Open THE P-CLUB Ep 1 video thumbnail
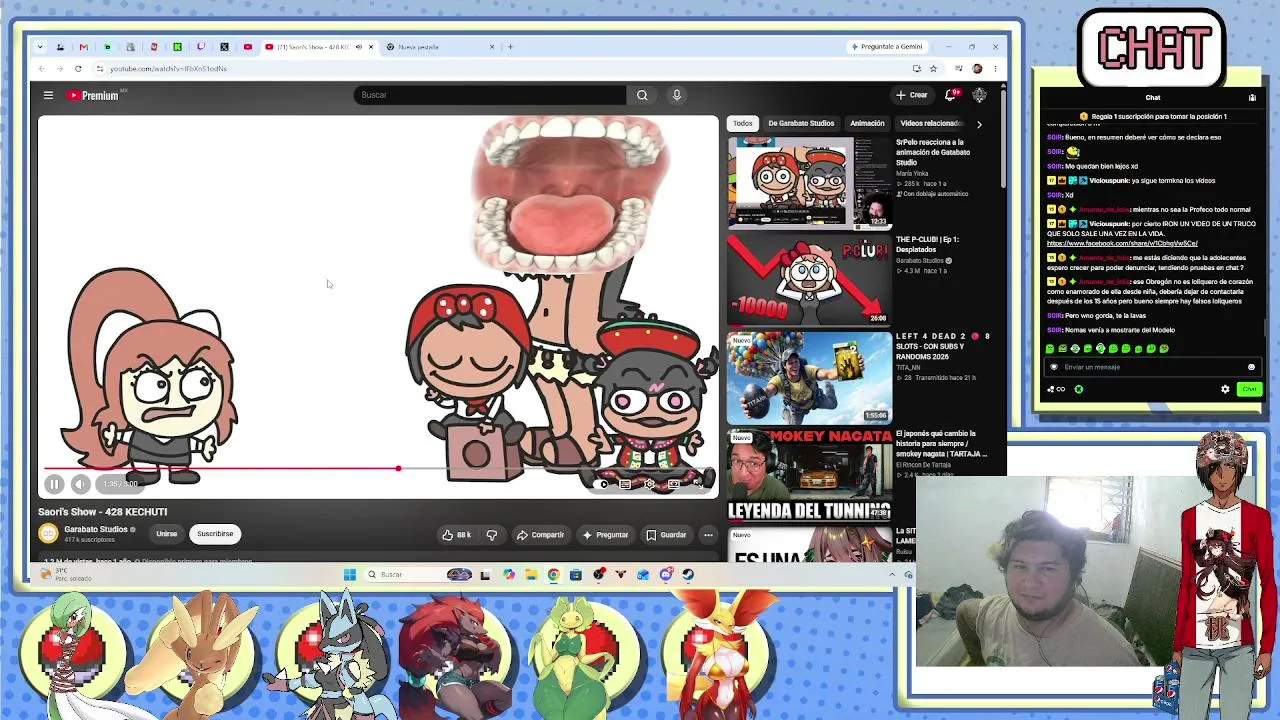The image size is (1280, 720). (809, 280)
